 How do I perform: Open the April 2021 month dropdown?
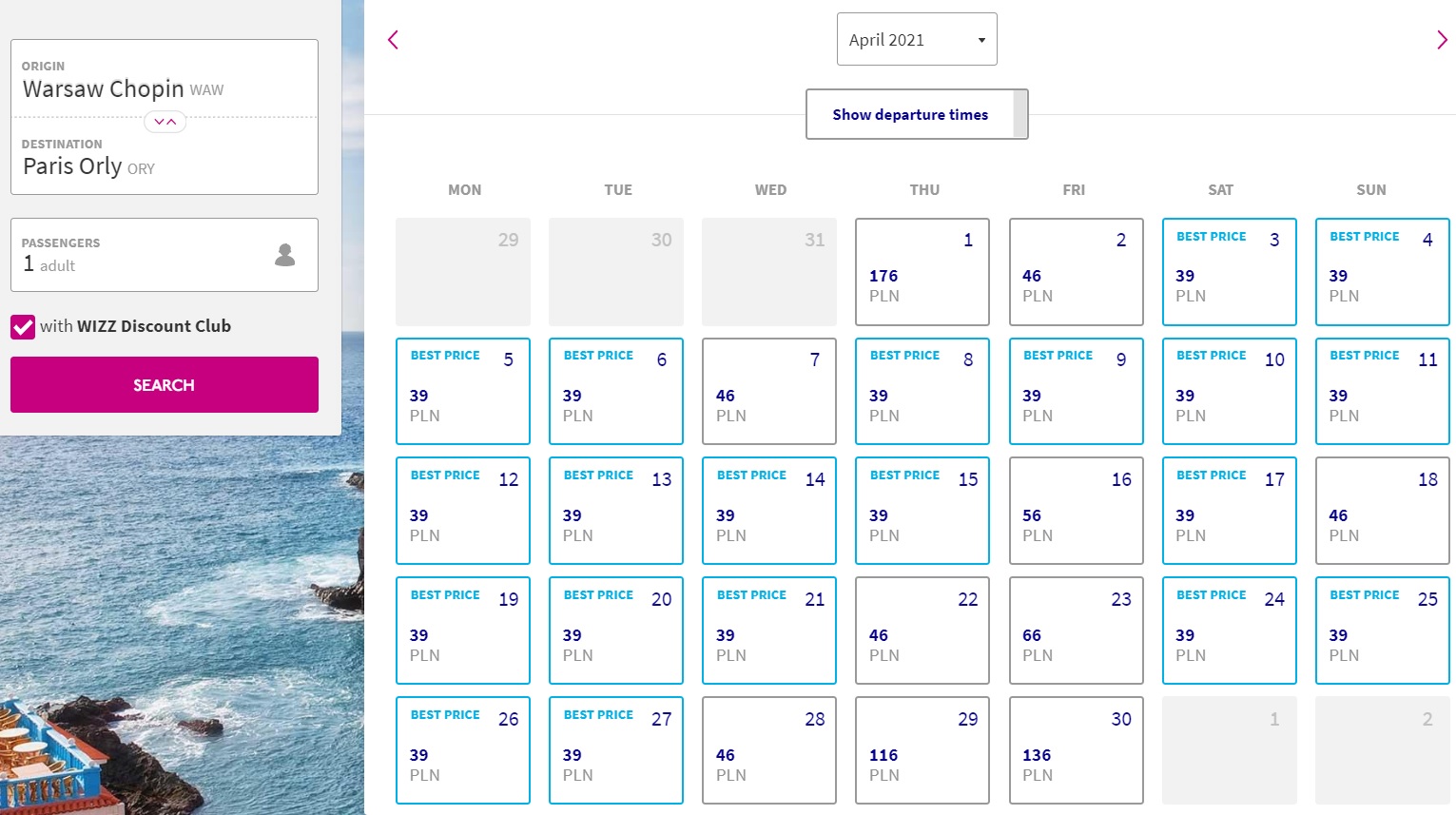pyautogui.click(x=917, y=39)
